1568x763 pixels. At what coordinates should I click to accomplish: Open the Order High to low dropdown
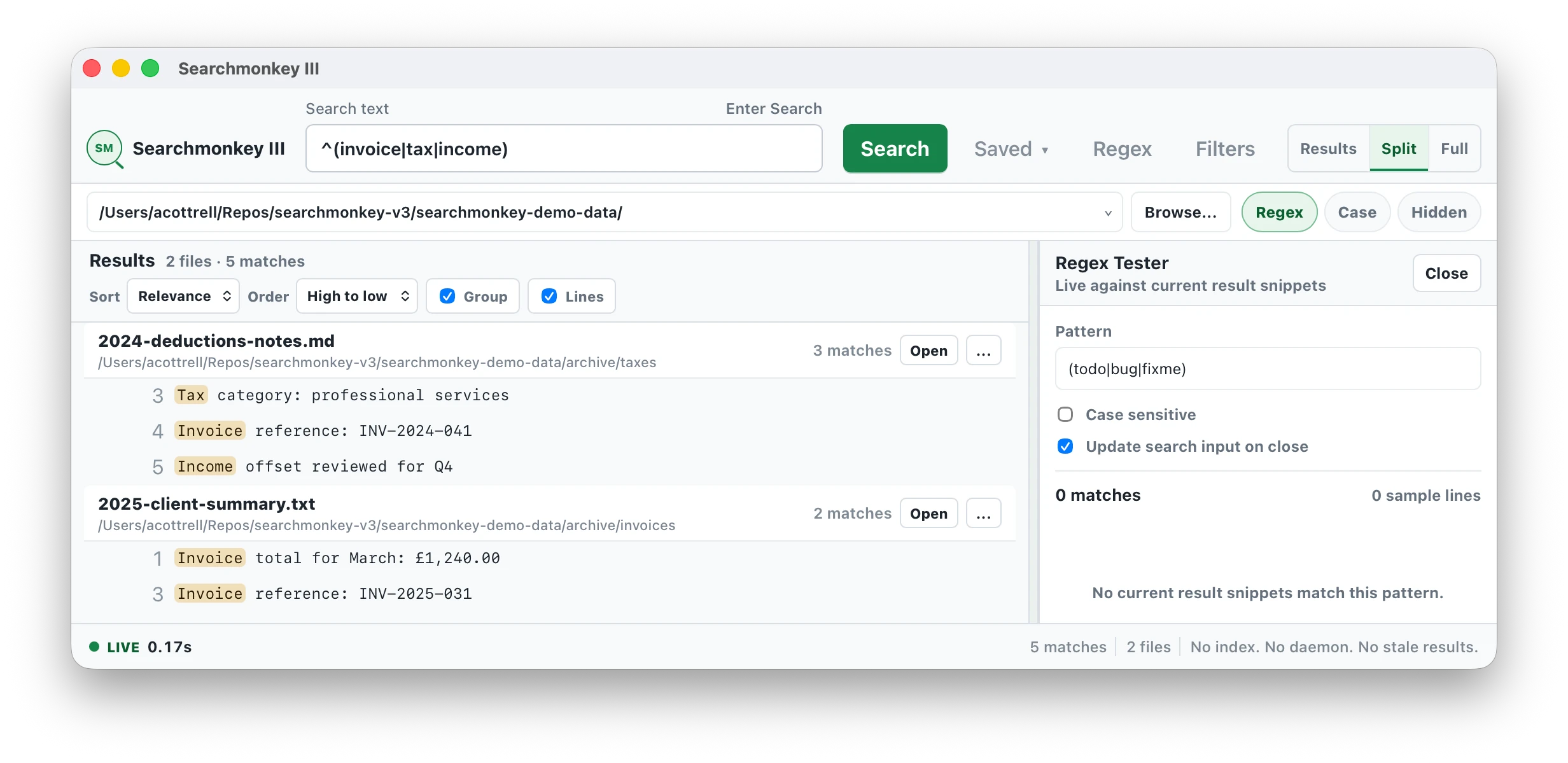(x=357, y=296)
